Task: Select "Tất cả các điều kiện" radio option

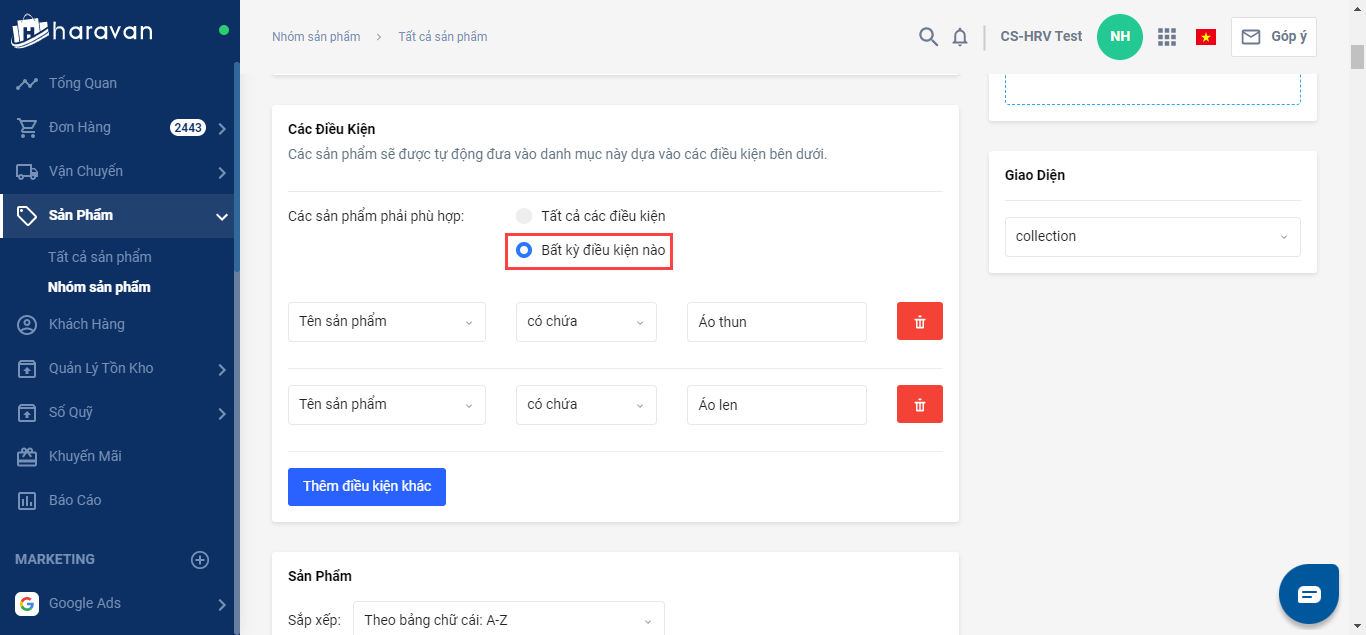Action: [524, 216]
